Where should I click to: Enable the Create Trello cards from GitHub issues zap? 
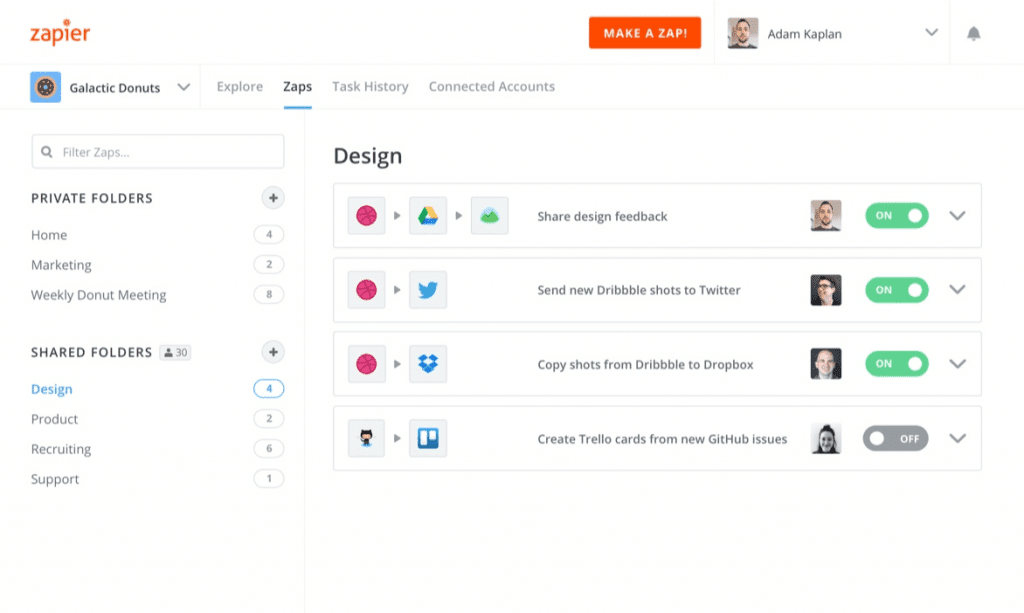pos(895,438)
